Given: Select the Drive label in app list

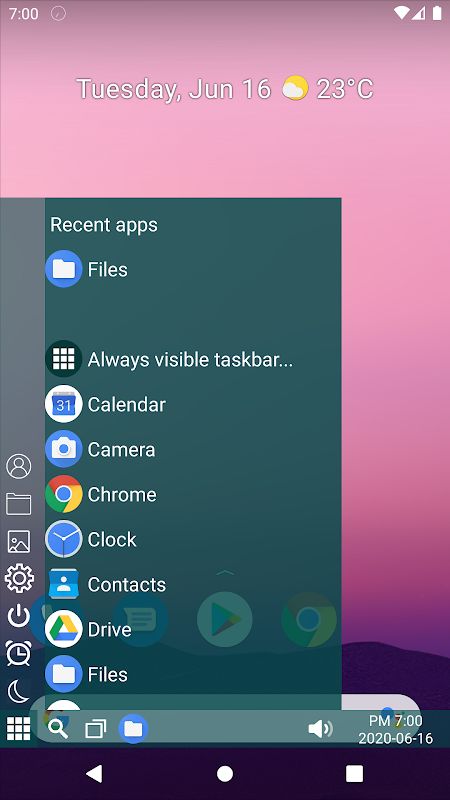Looking at the screenshot, I should pos(110,629).
